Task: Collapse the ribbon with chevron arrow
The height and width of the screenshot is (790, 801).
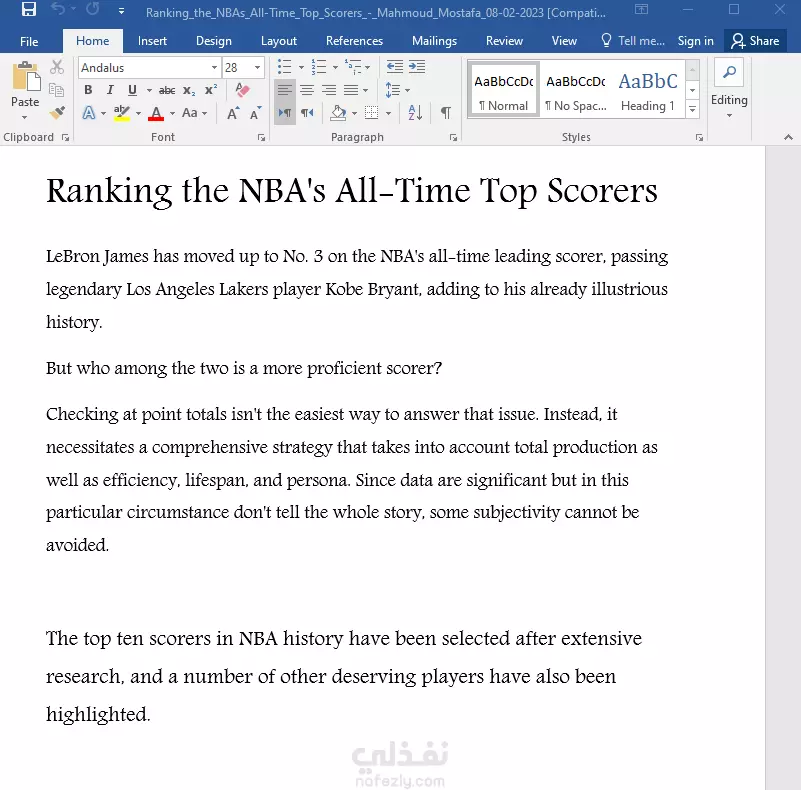Action: click(788, 137)
